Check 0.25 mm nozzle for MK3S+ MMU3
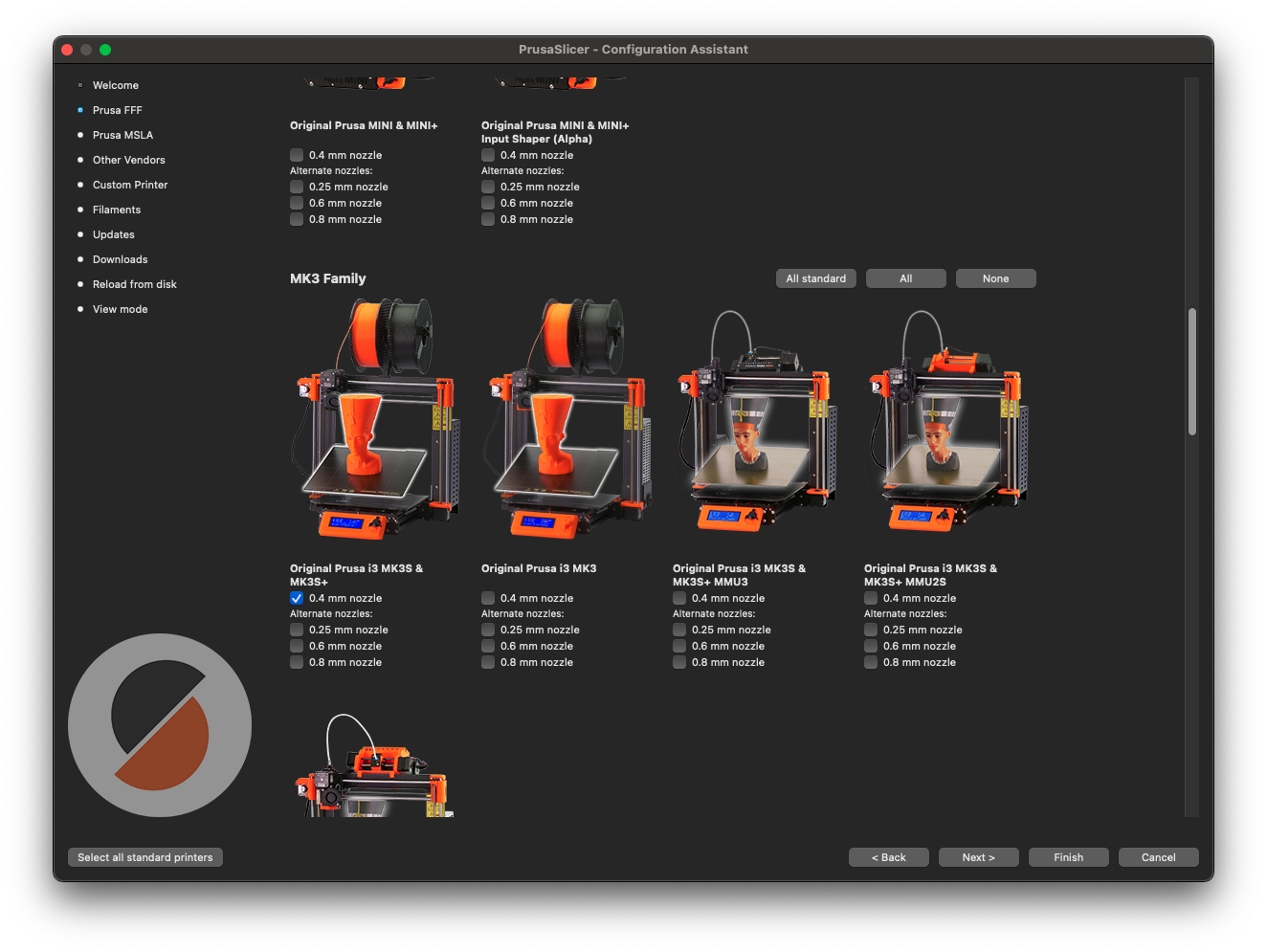 point(679,630)
